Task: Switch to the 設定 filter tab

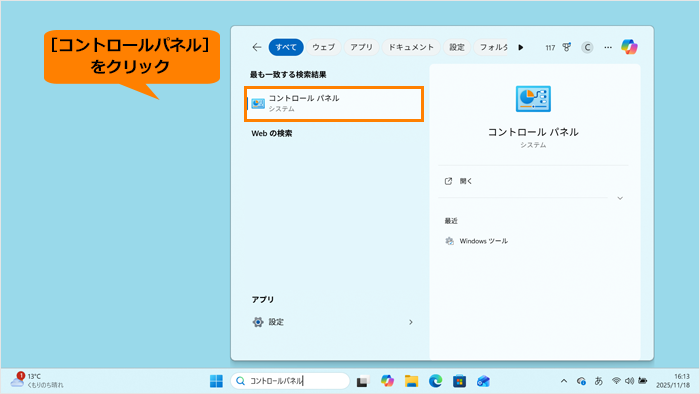Action: (457, 47)
